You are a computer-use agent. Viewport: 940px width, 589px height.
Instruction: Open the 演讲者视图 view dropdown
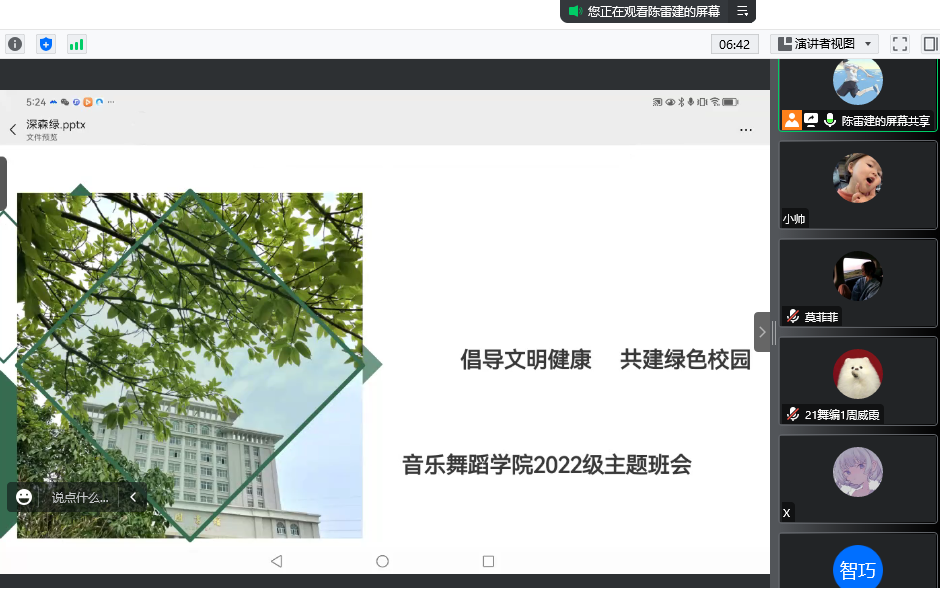coord(824,44)
